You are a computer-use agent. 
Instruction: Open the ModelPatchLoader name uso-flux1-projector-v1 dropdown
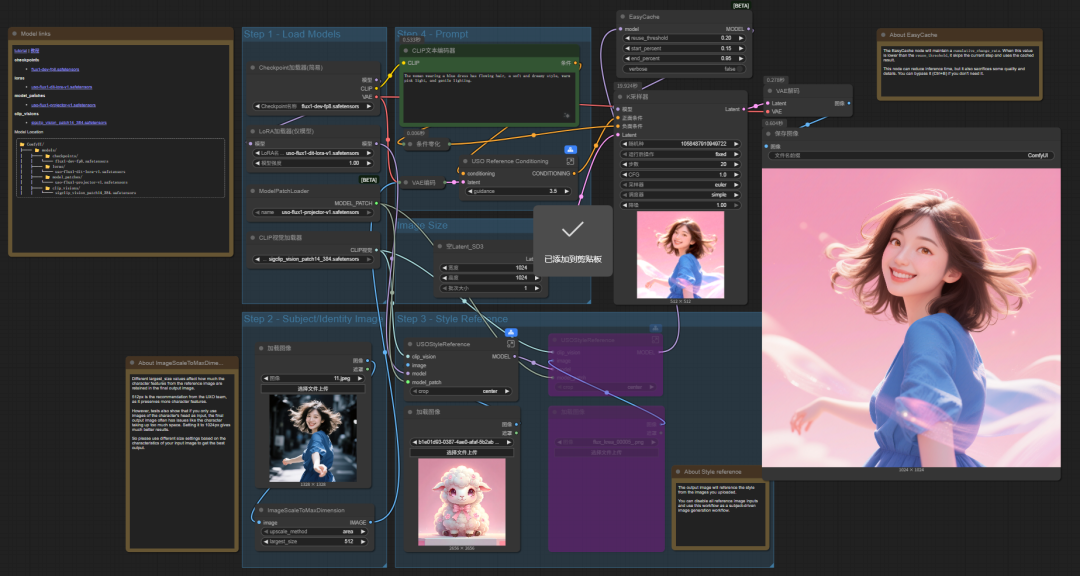pyautogui.click(x=313, y=212)
